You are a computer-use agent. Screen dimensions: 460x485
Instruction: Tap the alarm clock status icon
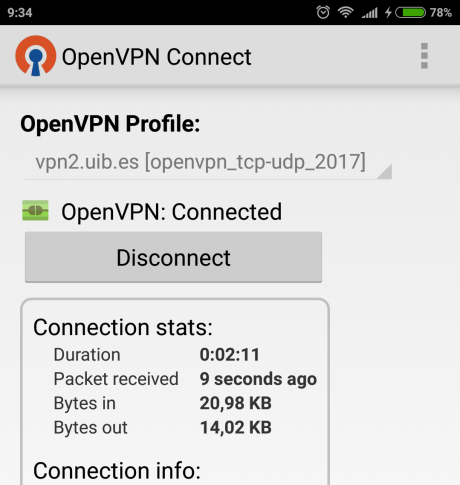coord(323,12)
